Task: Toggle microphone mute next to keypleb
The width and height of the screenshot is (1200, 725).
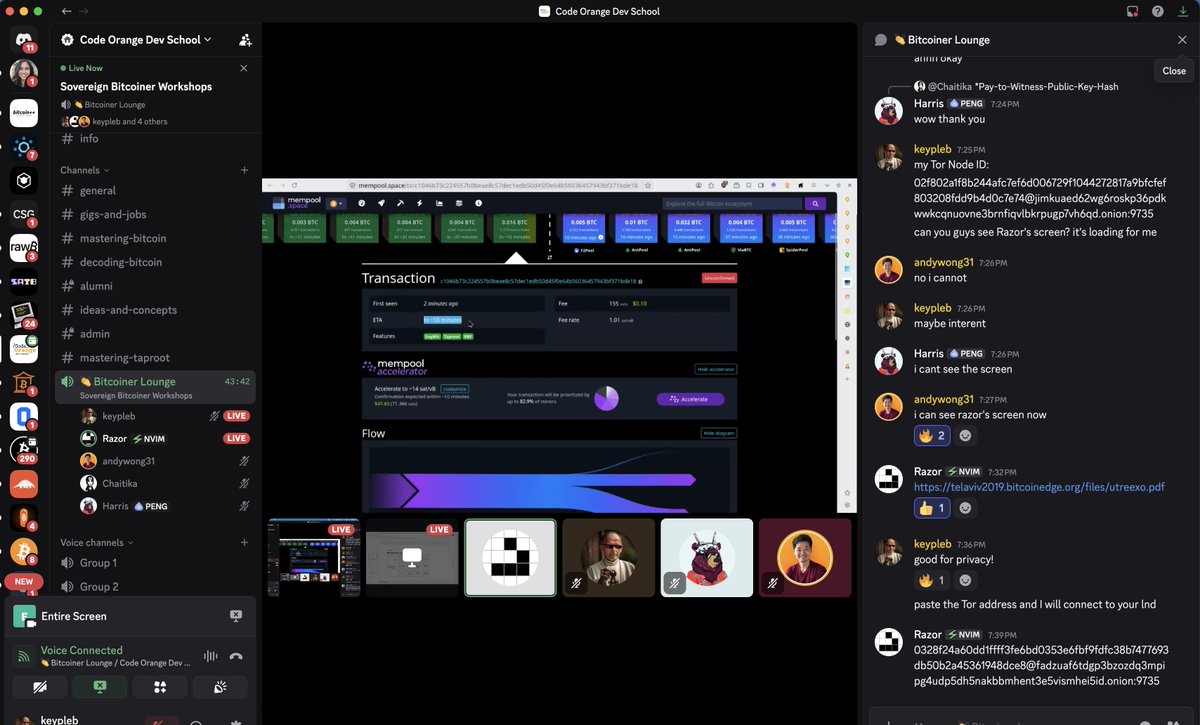Action: pyautogui.click(x=158, y=722)
